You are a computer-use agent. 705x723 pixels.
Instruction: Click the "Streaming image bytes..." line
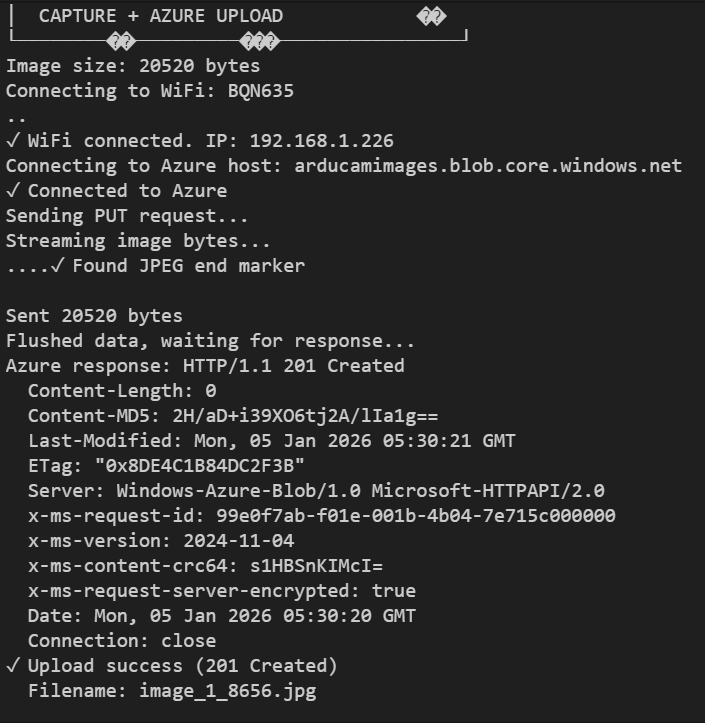[138, 241]
